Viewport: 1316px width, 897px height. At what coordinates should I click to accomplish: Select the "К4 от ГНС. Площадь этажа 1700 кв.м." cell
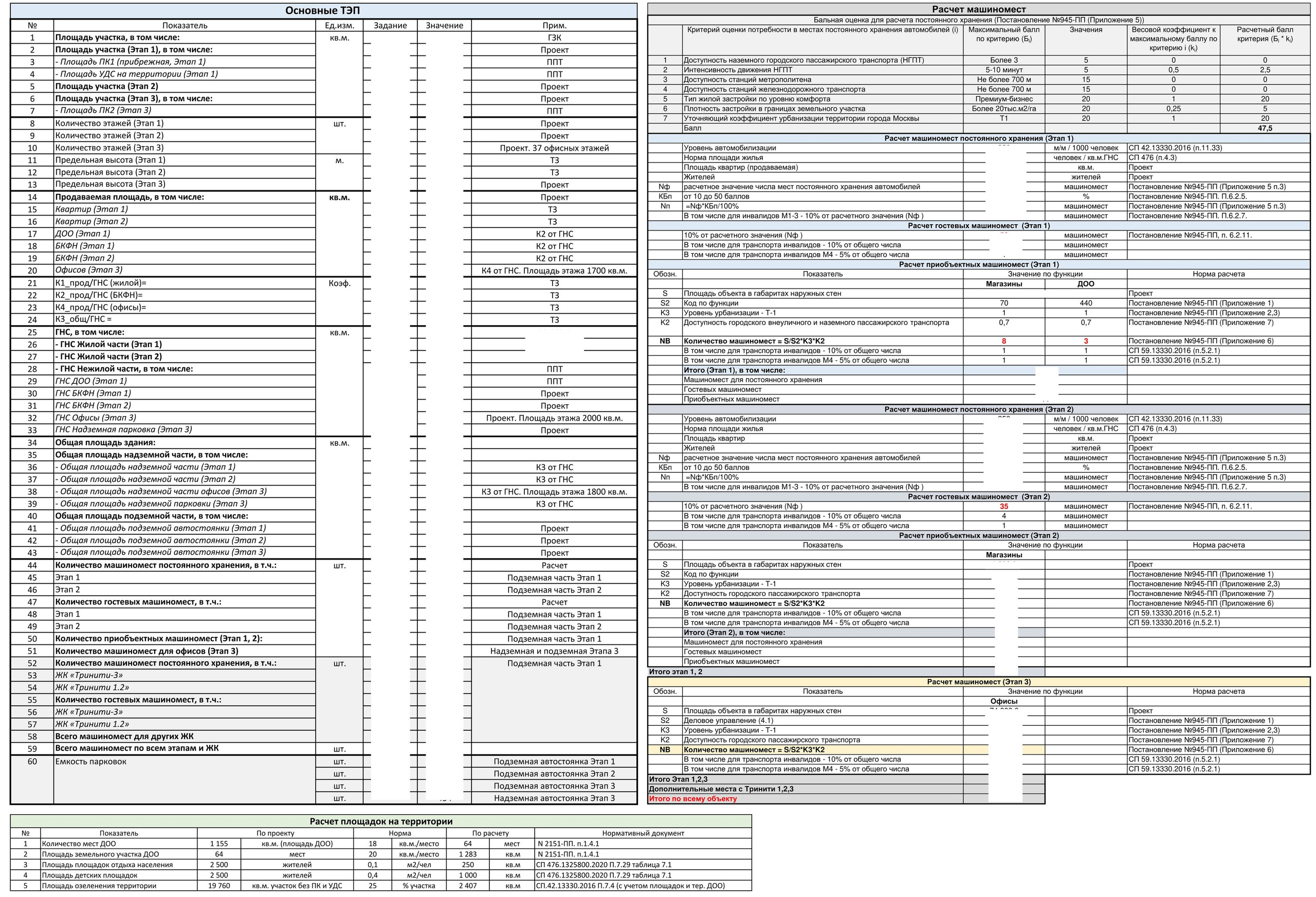pos(554,271)
